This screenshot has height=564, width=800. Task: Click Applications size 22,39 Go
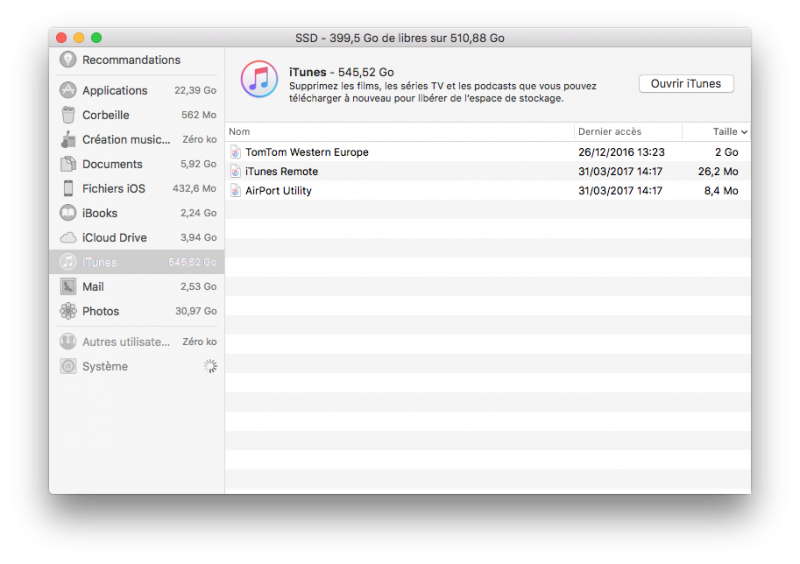click(195, 90)
